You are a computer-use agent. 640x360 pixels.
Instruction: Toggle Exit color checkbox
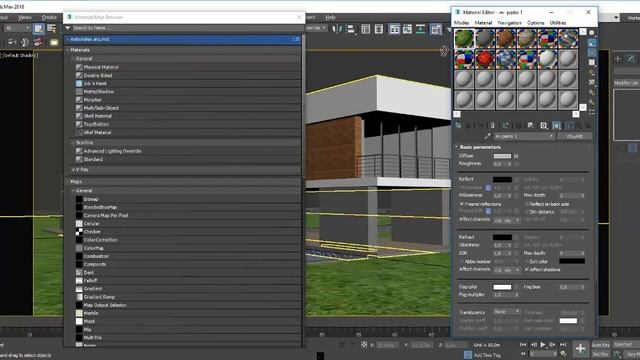coord(527,261)
